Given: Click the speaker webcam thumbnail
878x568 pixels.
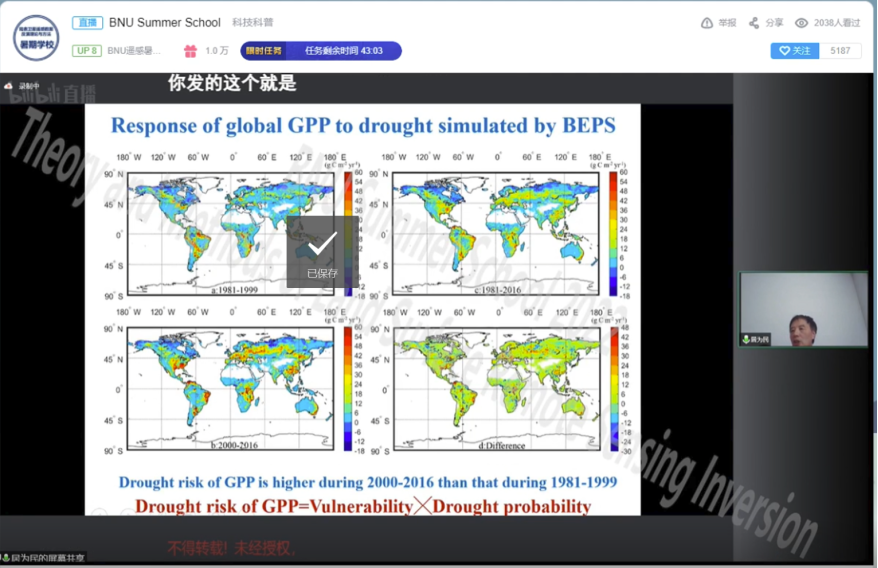Looking at the screenshot, I should (x=803, y=310).
